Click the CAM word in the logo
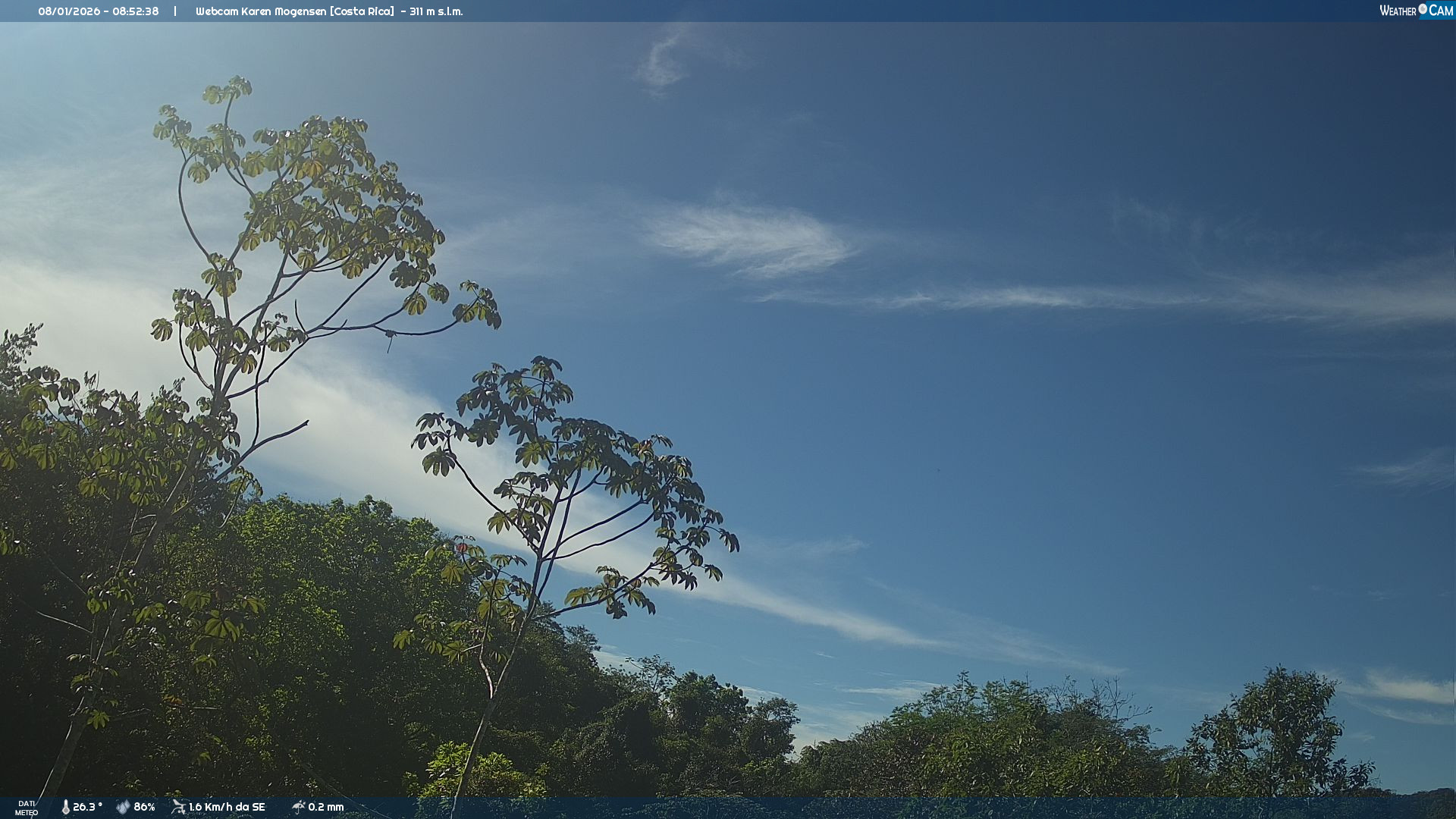Image resolution: width=1456 pixels, height=819 pixels. (1441, 11)
